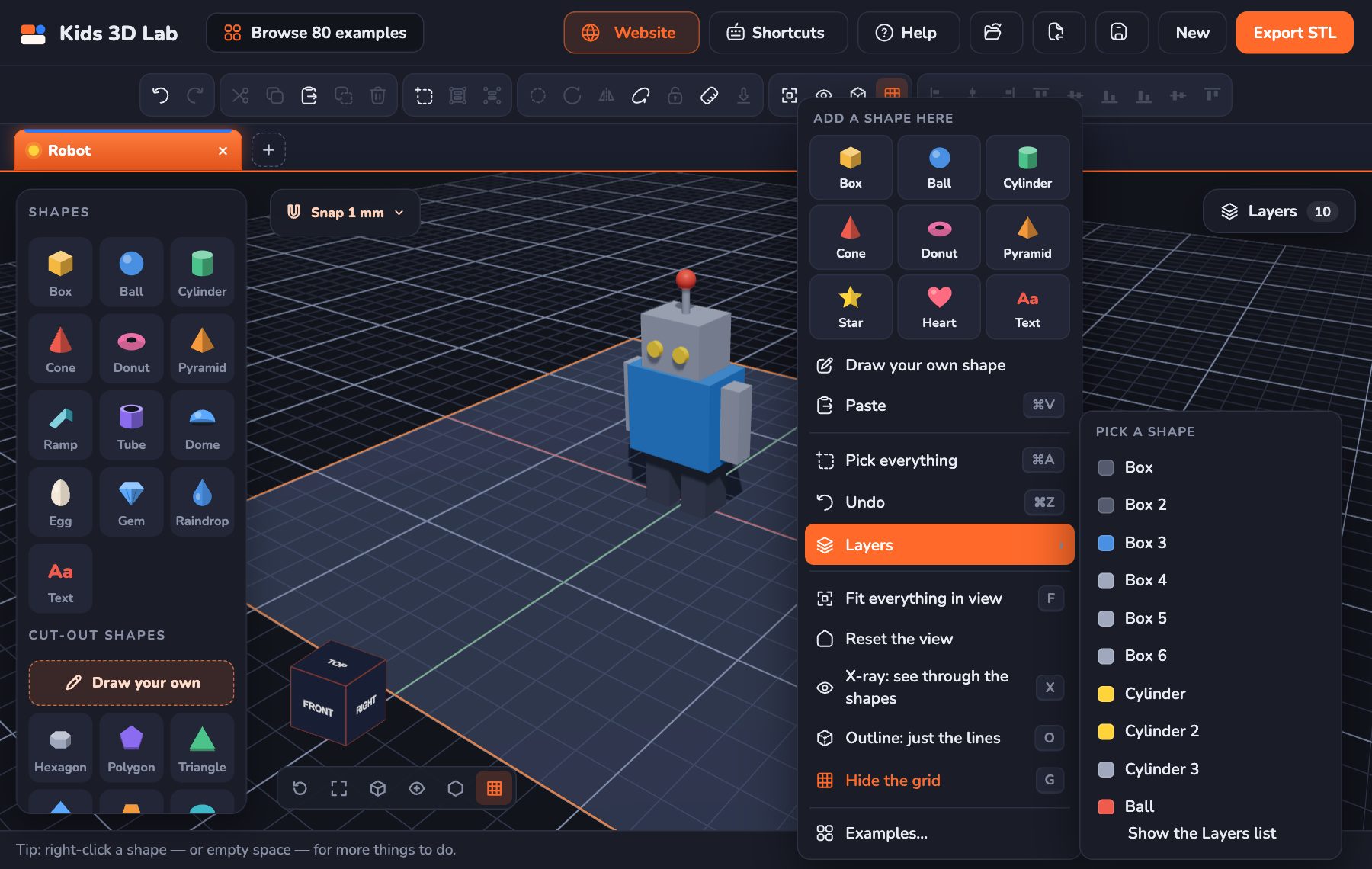Open the Website button
Screen dimensions: 1372x869
[x=631, y=33]
